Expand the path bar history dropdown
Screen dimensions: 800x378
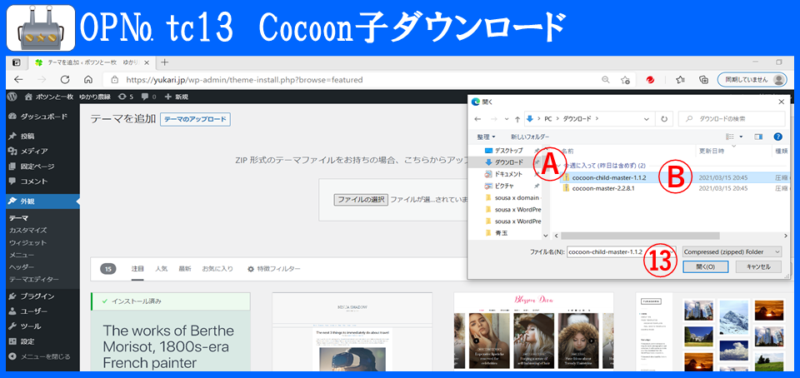coord(646,119)
